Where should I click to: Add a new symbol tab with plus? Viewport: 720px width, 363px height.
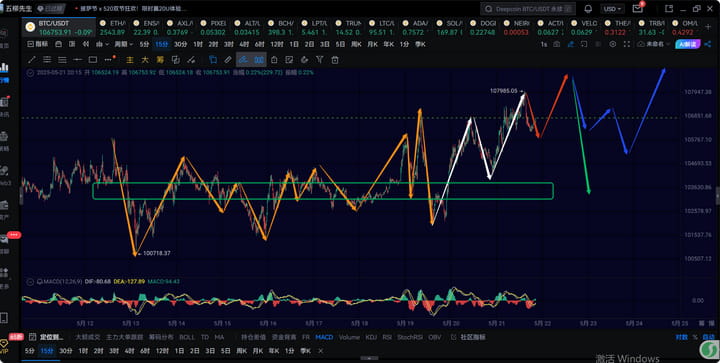click(708, 27)
